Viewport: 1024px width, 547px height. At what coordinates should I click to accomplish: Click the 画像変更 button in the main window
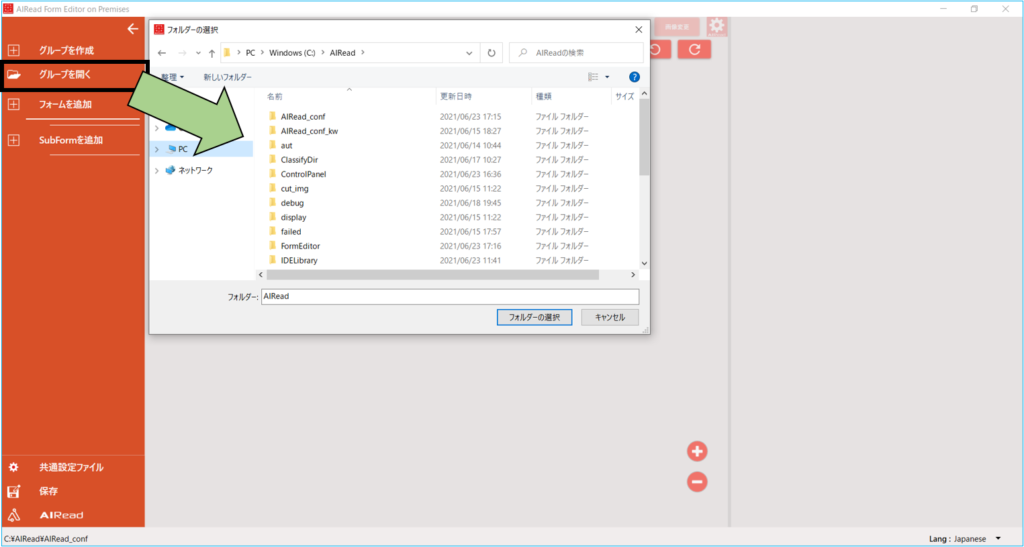tap(677, 27)
